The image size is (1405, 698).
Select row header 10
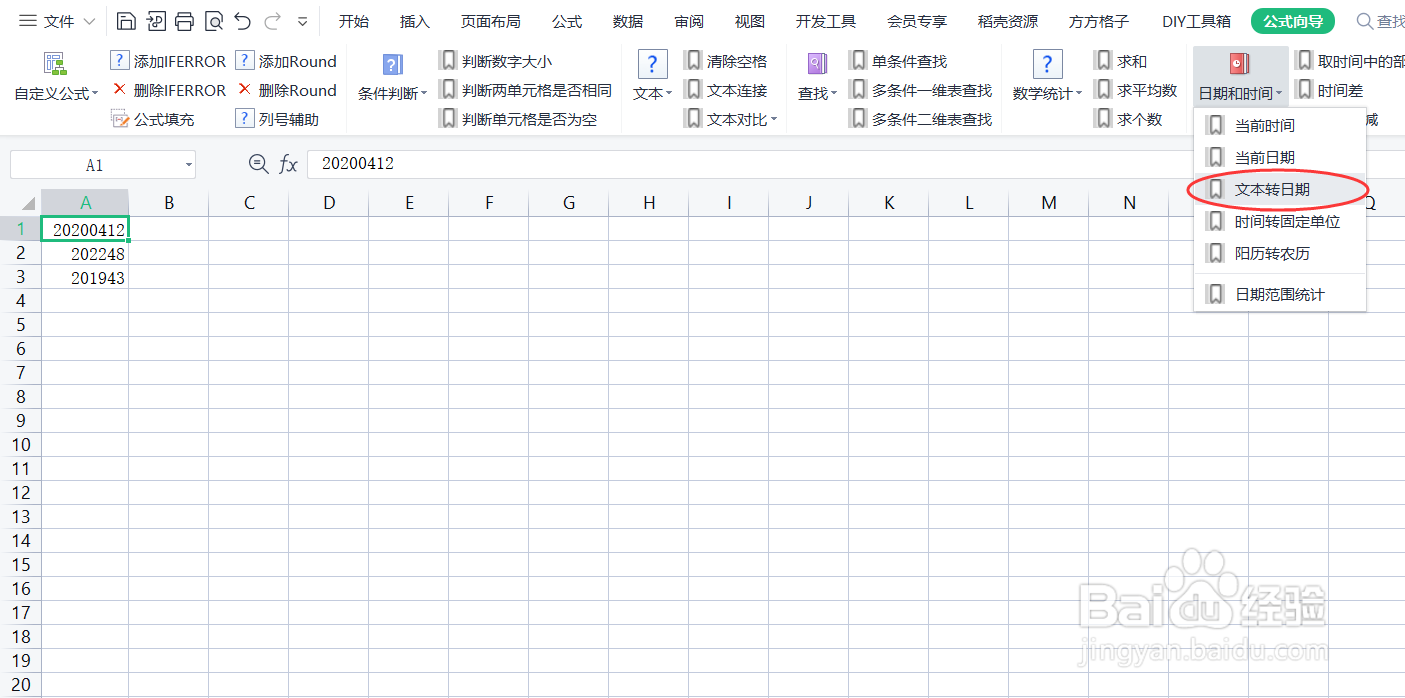[21, 444]
